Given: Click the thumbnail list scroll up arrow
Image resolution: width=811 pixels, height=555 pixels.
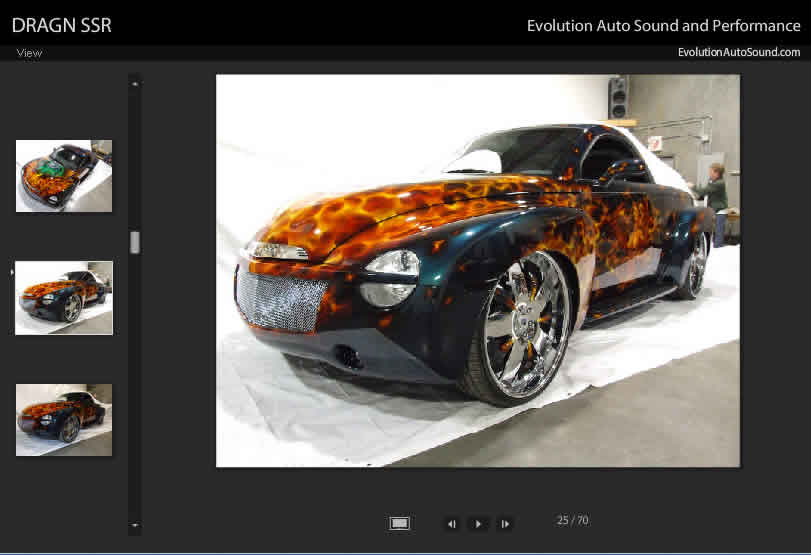Looking at the screenshot, I should pyautogui.click(x=135, y=84).
